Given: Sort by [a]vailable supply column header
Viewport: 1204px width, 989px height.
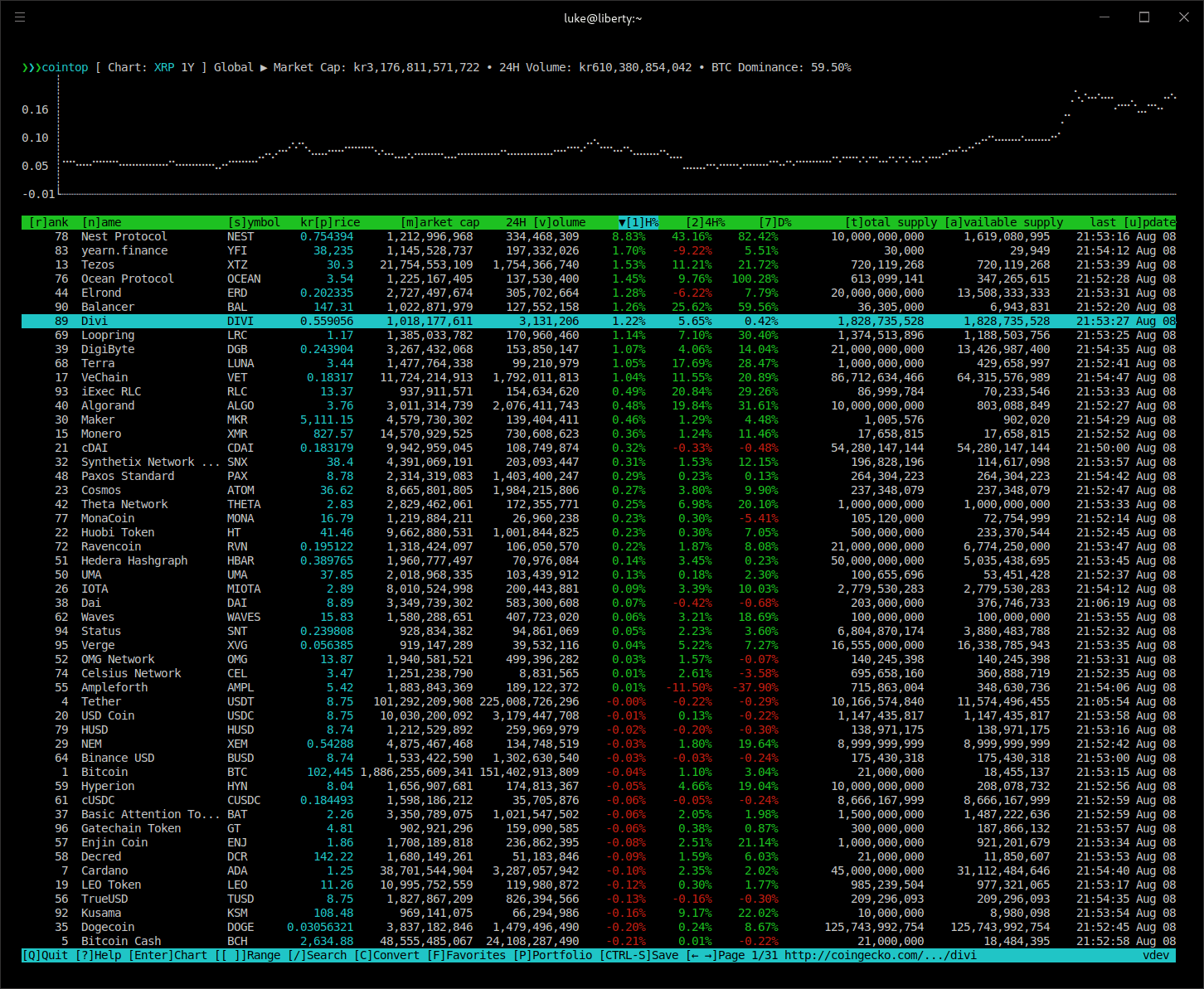Looking at the screenshot, I should point(1003,222).
